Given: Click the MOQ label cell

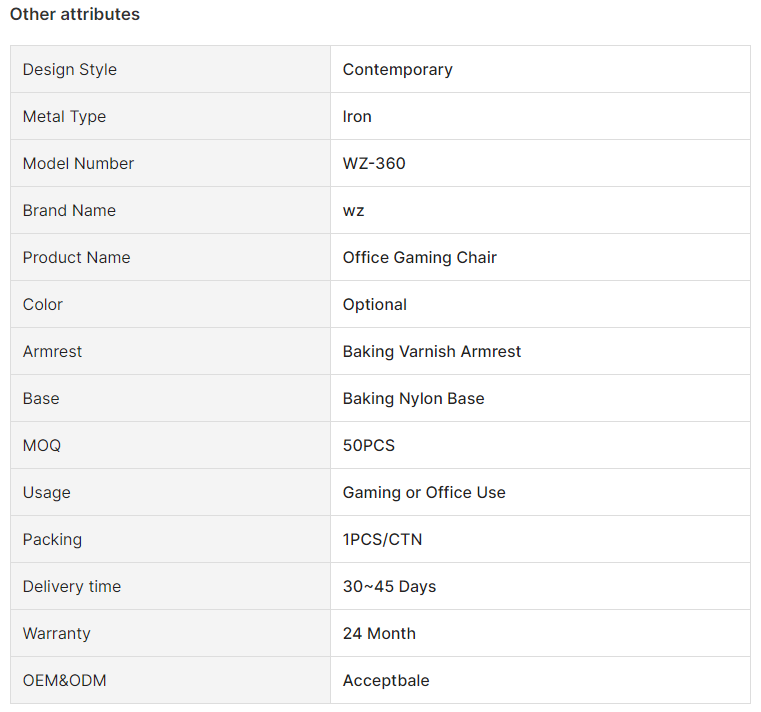Looking at the screenshot, I should point(170,445).
